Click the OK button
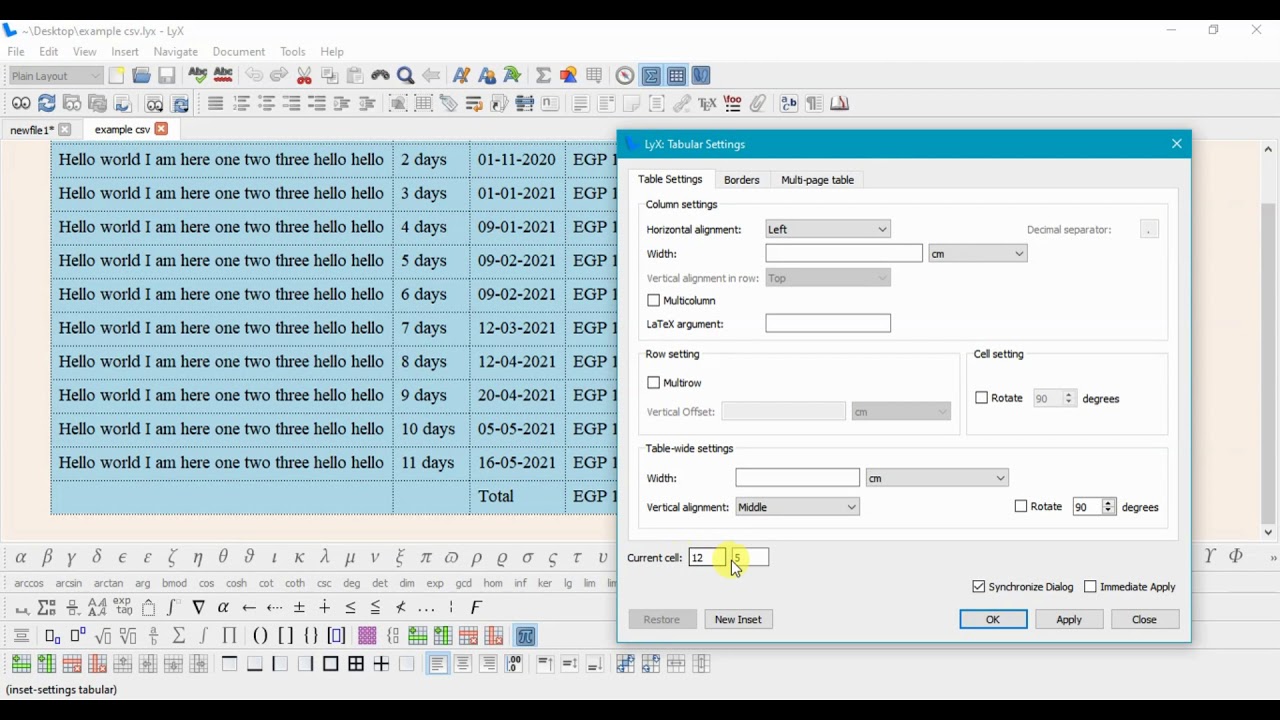1280x720 pixels. [993, 620]
